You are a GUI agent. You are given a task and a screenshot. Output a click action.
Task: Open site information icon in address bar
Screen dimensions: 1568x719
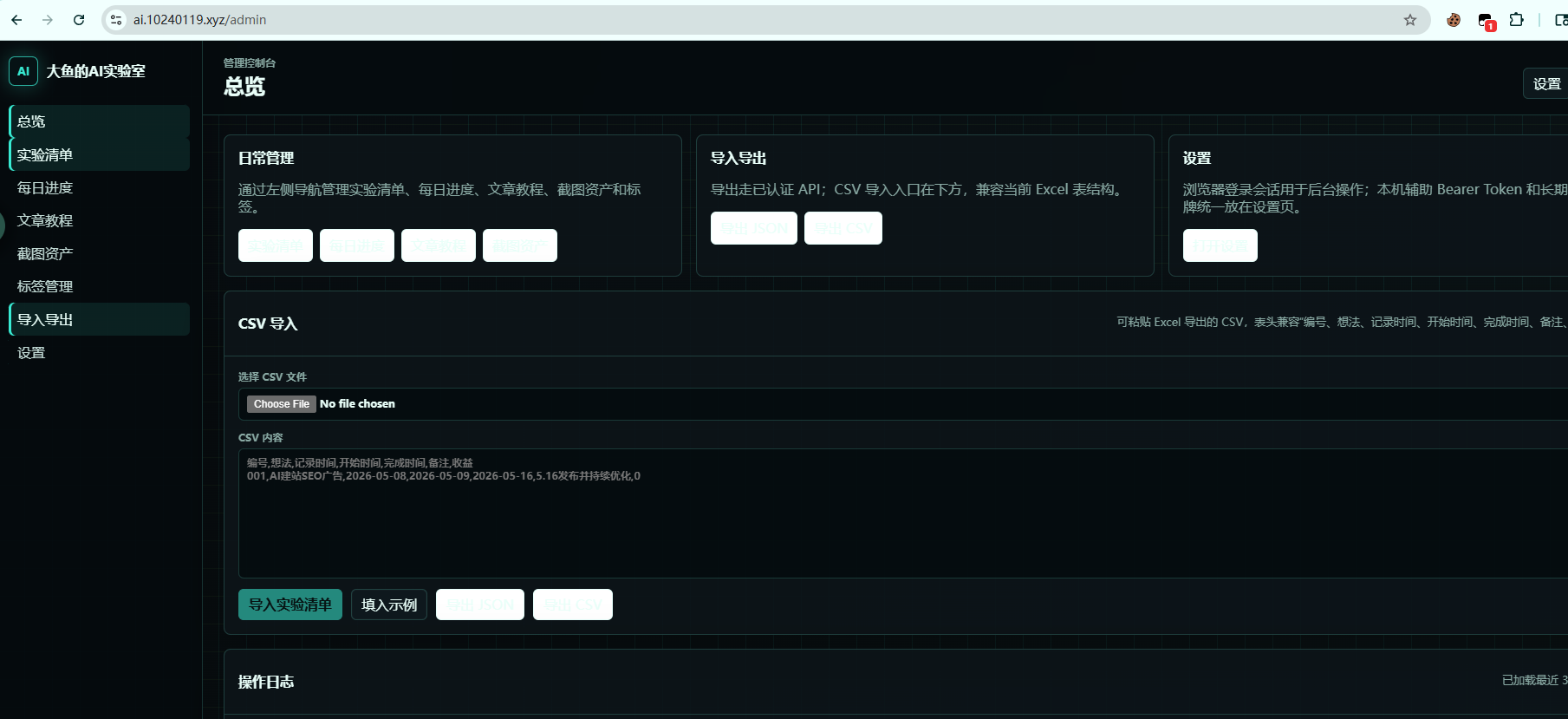pyautogui.click(x=116, y=20)
